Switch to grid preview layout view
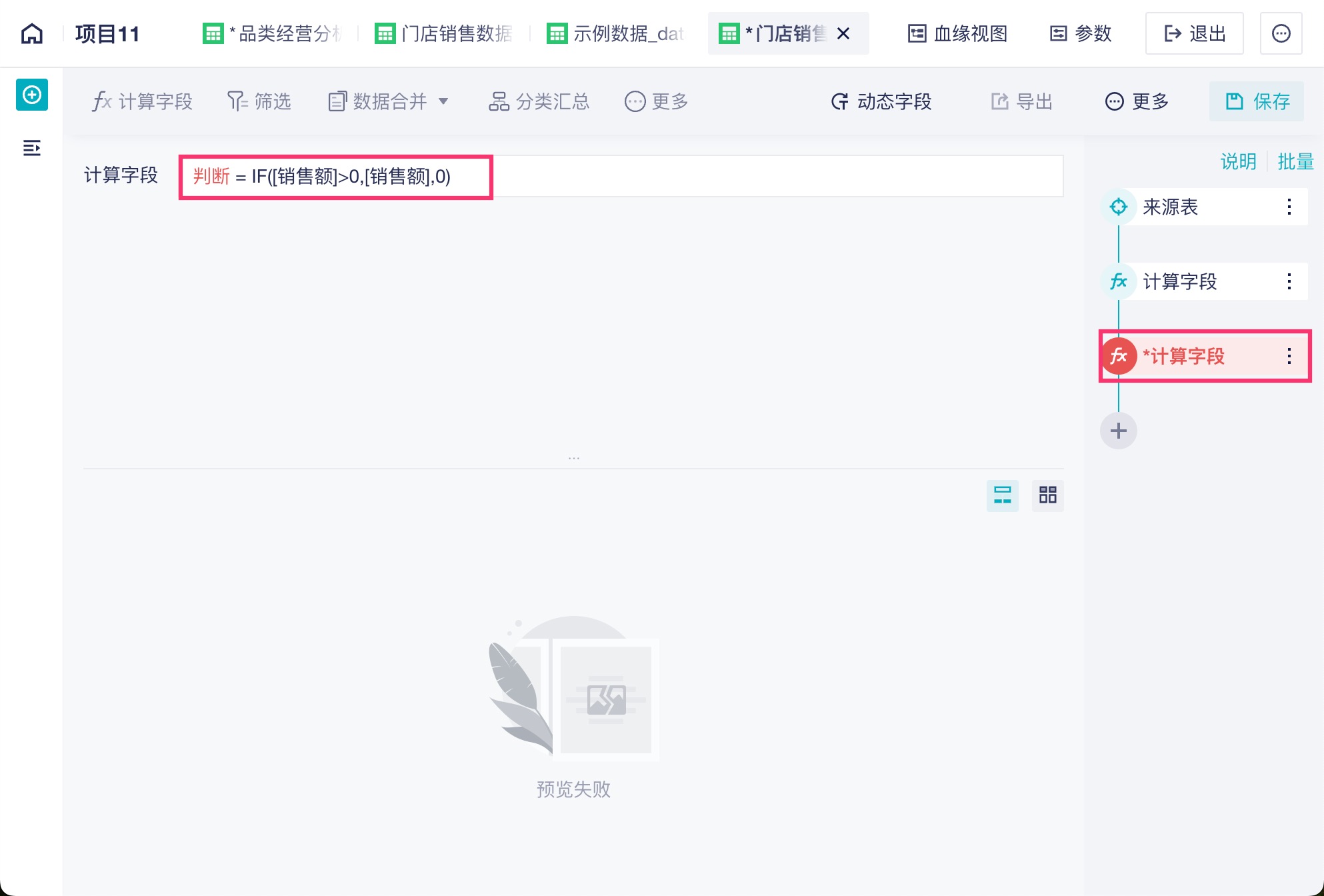 [x=1047, y=495]
